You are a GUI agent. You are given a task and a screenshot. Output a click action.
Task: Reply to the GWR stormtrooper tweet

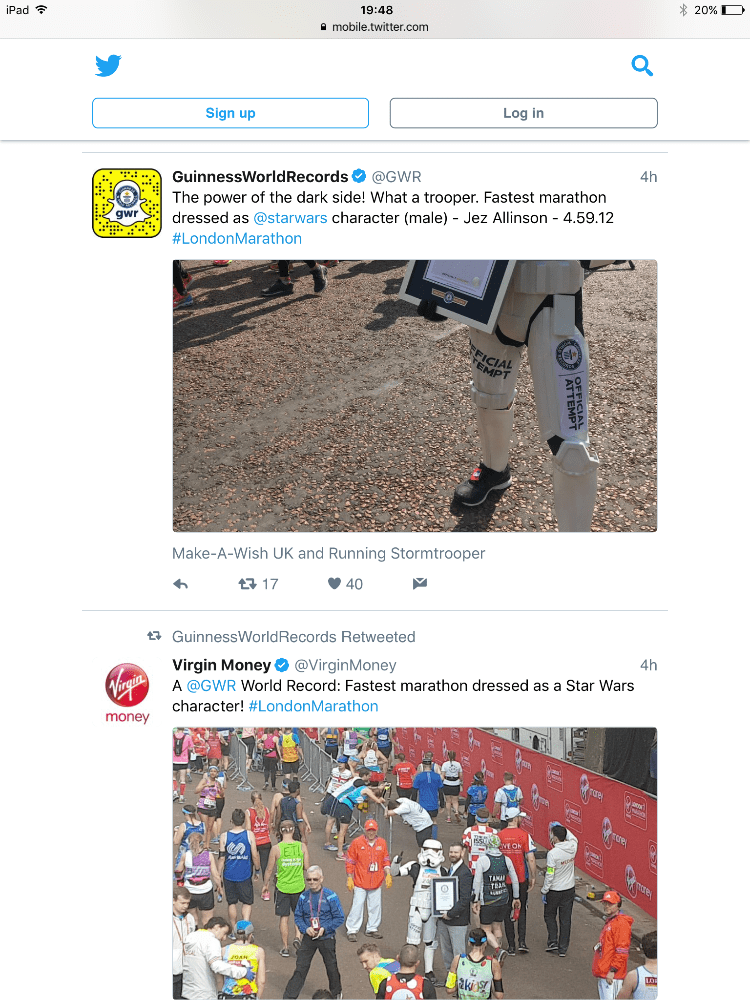(180, 584)
